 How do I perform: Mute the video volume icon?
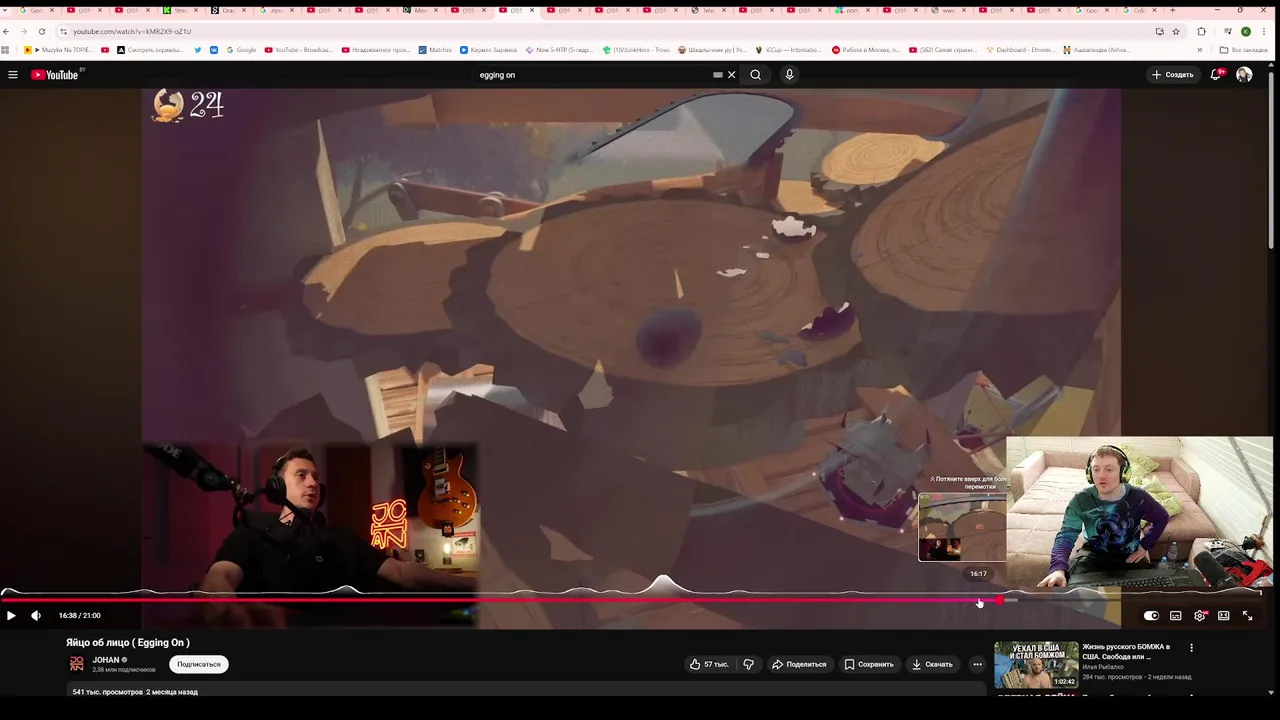36,616
